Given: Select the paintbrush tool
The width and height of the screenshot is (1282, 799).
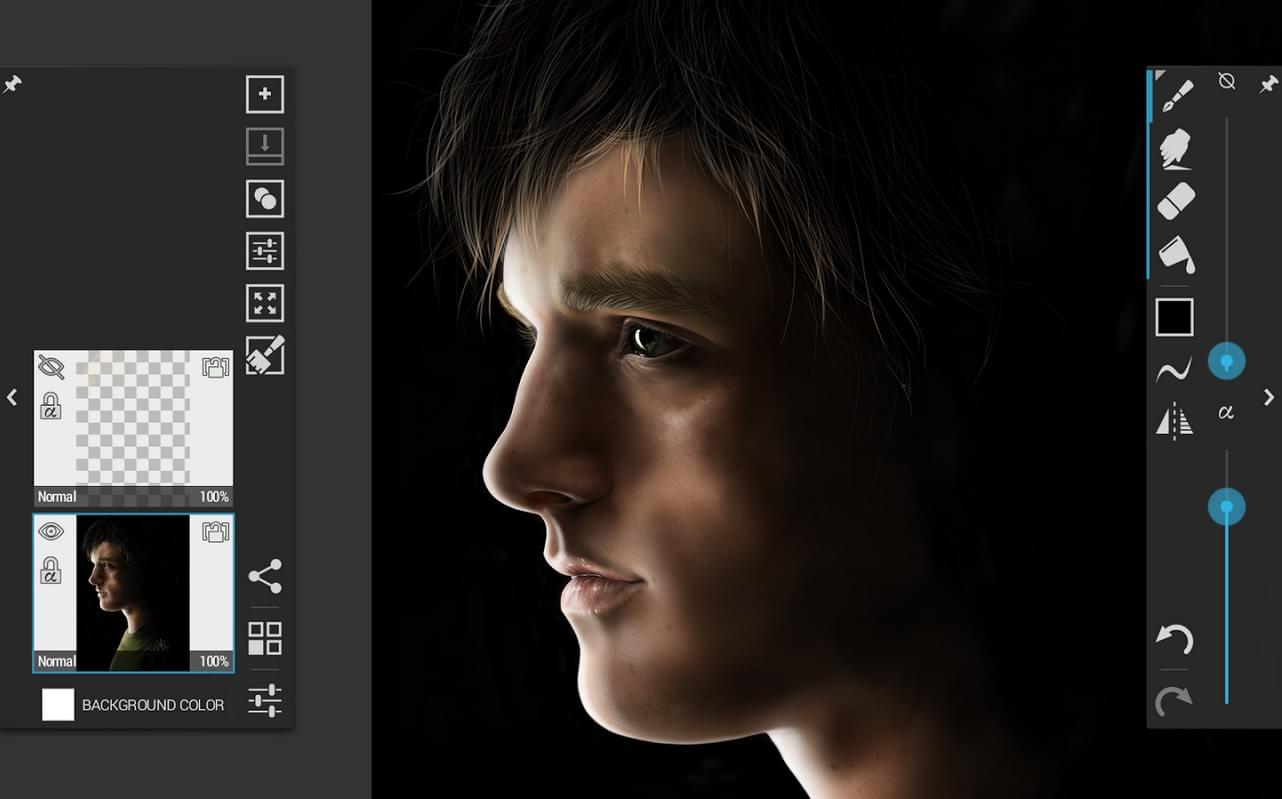Looking at the screenshot, I should tap(1176, 97).
